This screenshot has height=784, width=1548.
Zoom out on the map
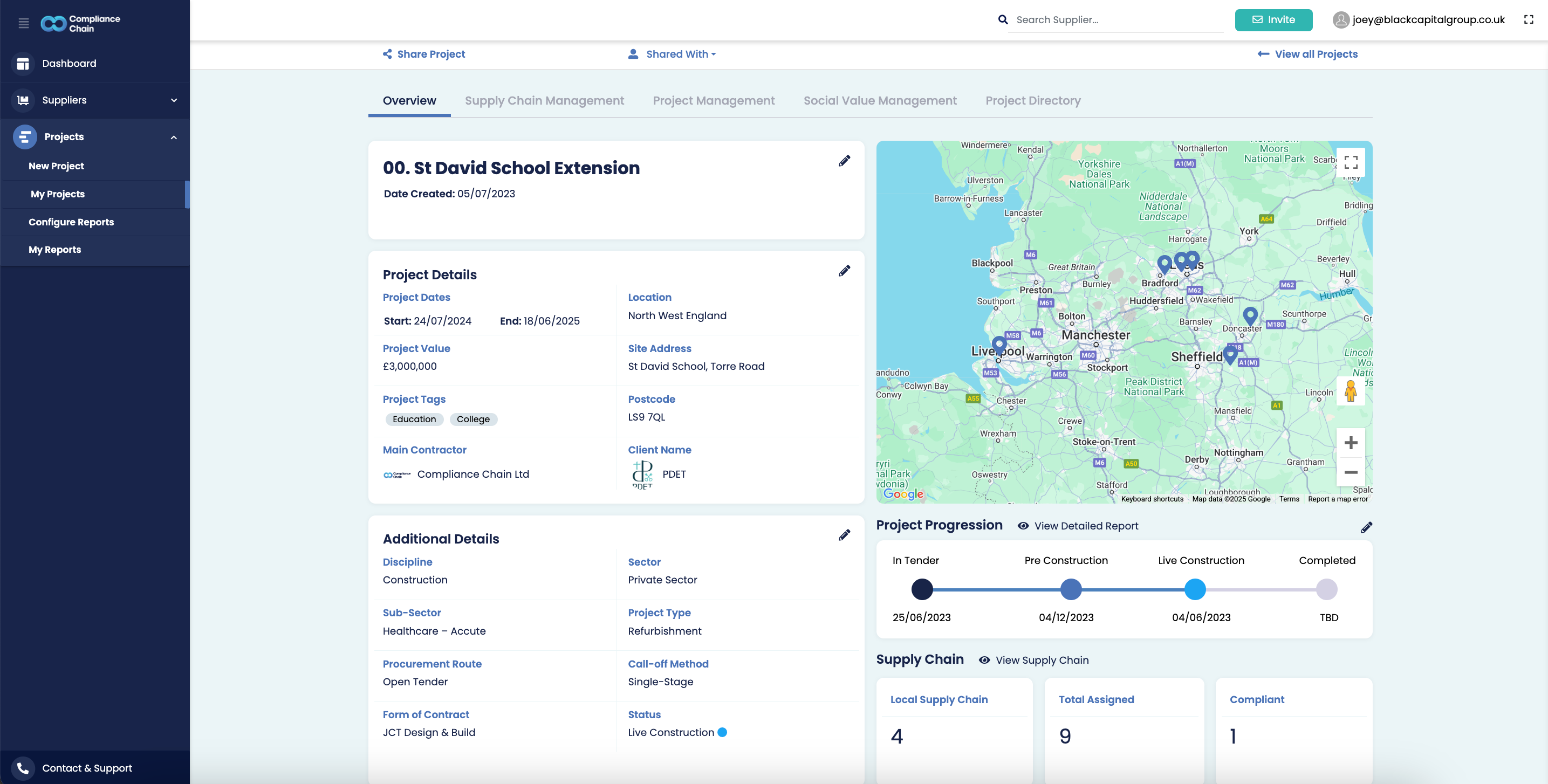pyautogui.click(x=1350, y=472)
